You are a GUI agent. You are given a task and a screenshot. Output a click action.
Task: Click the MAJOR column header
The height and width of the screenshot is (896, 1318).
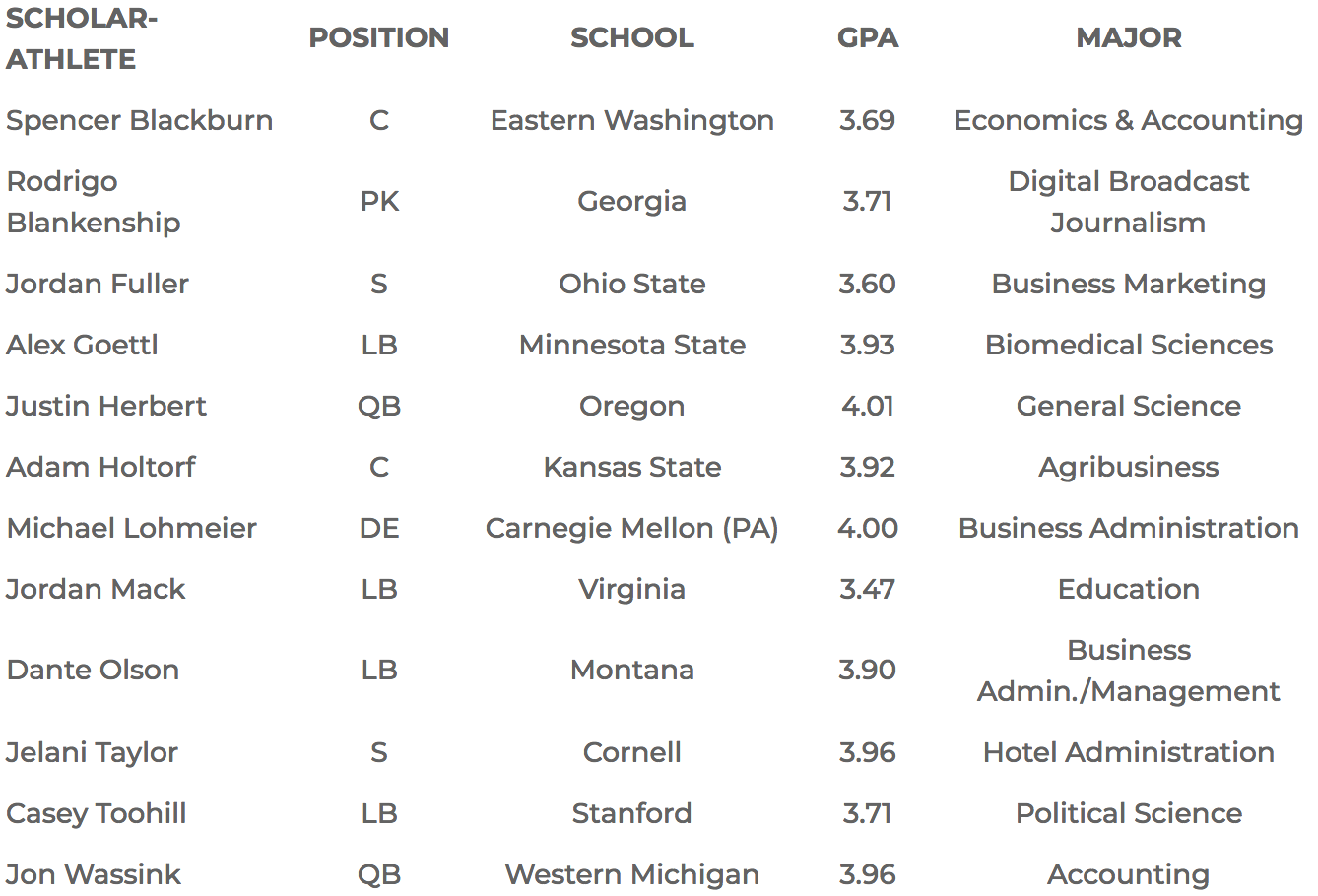pyautogui.click(x=1129, y=37)
